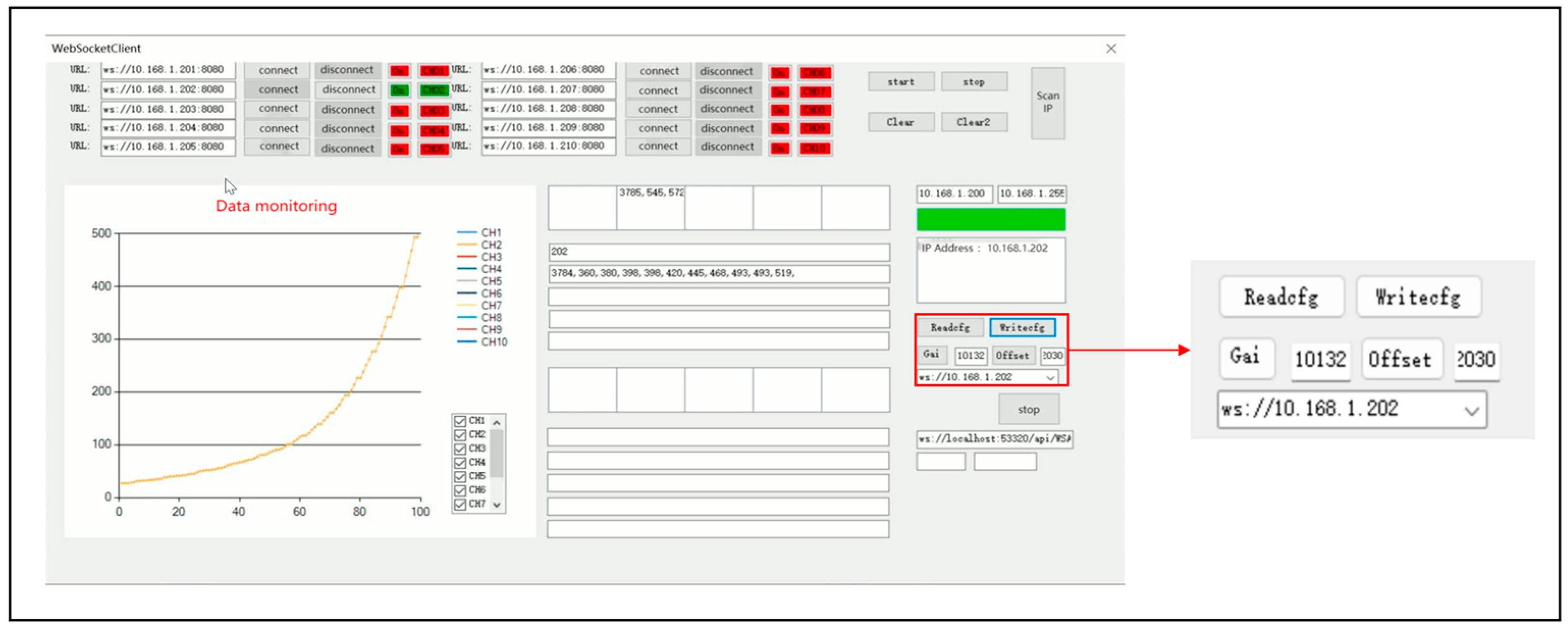Viewport: 1568px width, 630px height.
Task: Open the ws://10.168.1.202 dropdown
Action: pos(1050,378)
